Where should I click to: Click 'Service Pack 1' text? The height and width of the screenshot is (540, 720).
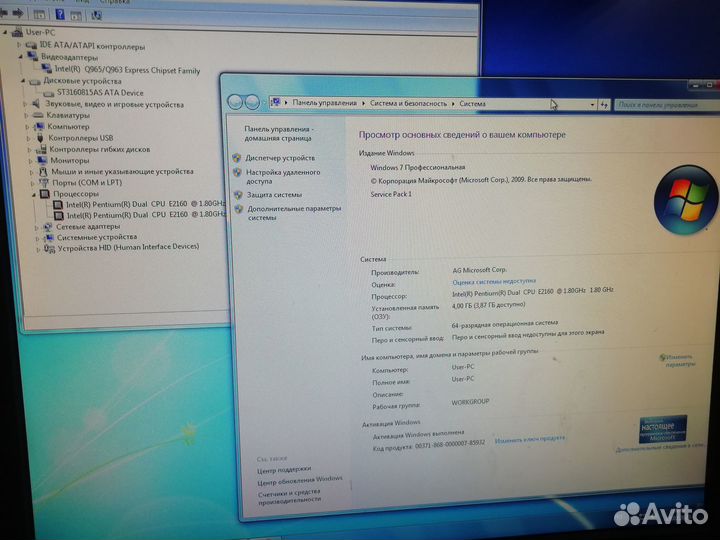[391, 194]
